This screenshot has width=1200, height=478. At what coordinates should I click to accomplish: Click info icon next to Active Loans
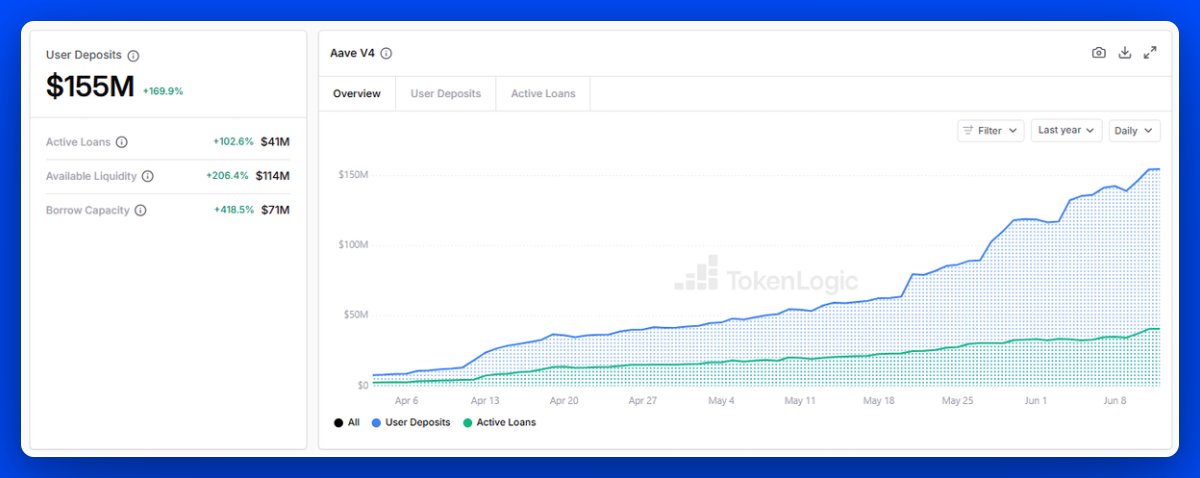pos(121,142)
